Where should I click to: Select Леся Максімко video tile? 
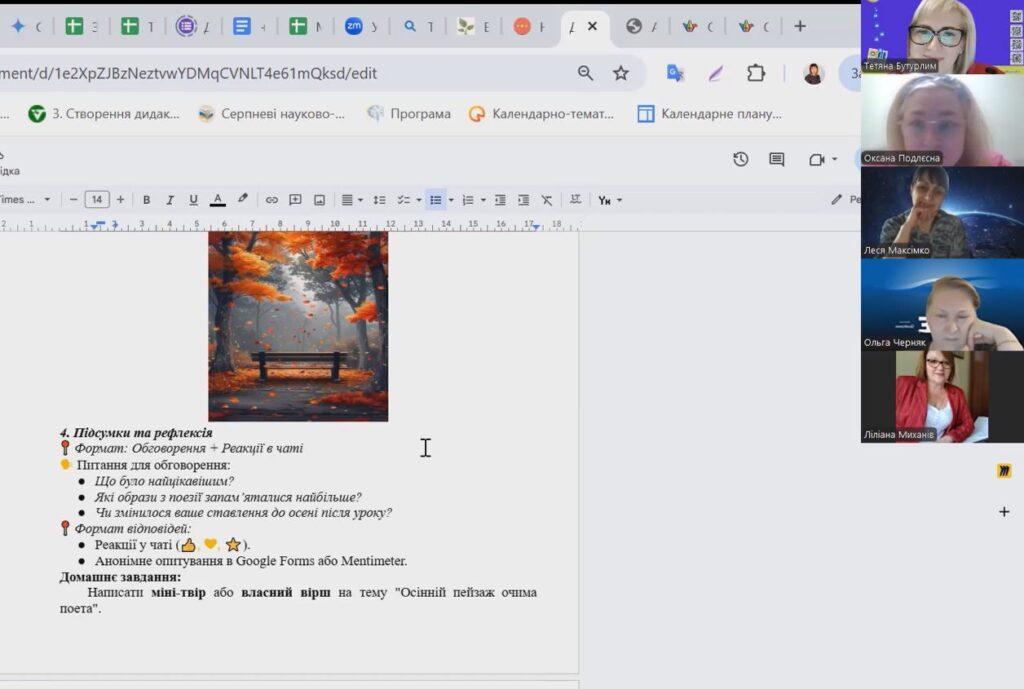[942, 212]
